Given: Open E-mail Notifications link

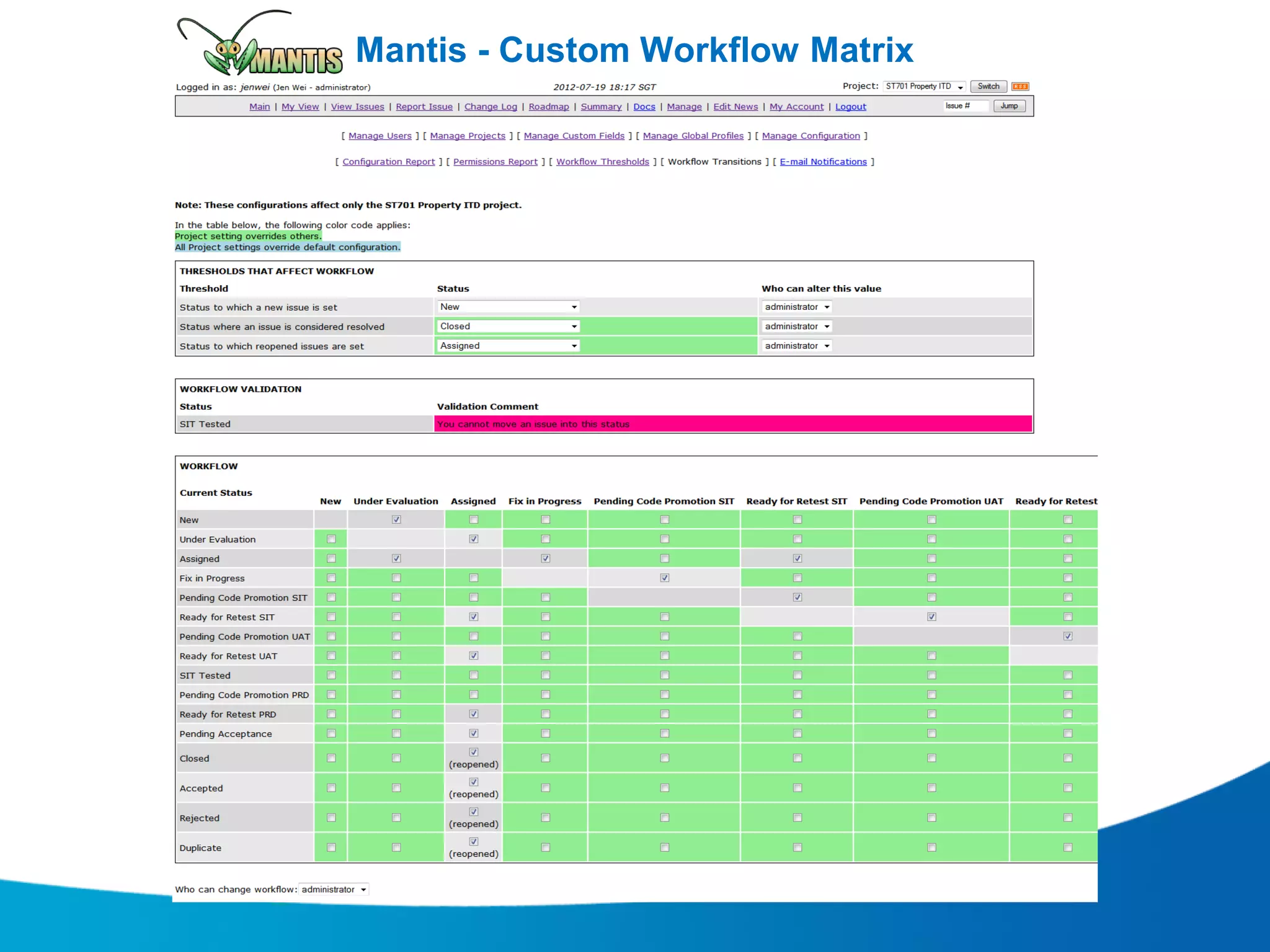Looking at the screenshot, I should [824, 162].
